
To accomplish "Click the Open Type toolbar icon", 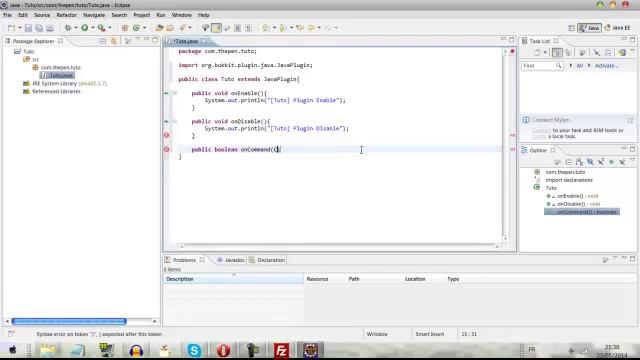I will point(160,28).
